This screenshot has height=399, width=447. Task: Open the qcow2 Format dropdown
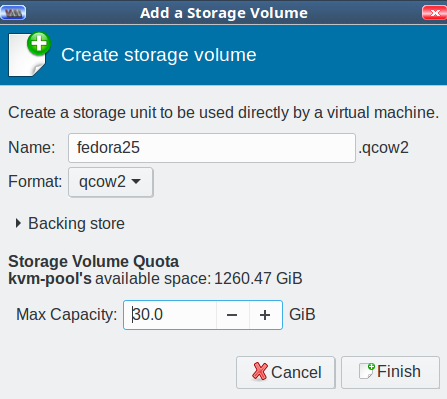(111, 182)
